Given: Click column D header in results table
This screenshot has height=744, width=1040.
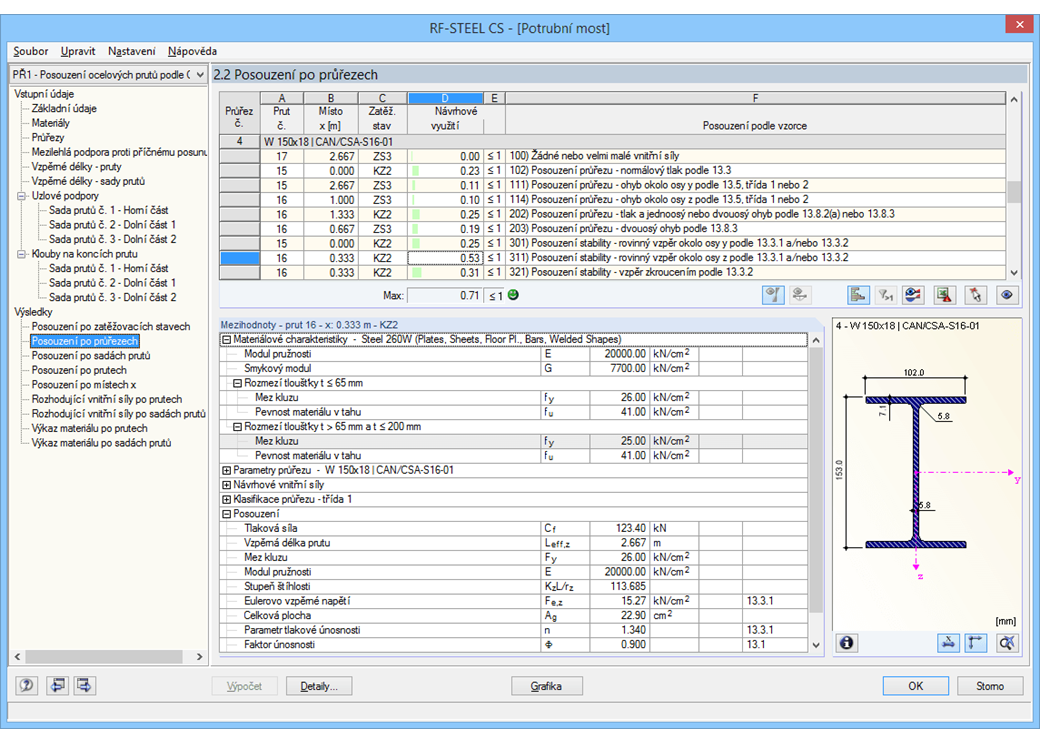Looking at the screenshot, I should (445, 98).
